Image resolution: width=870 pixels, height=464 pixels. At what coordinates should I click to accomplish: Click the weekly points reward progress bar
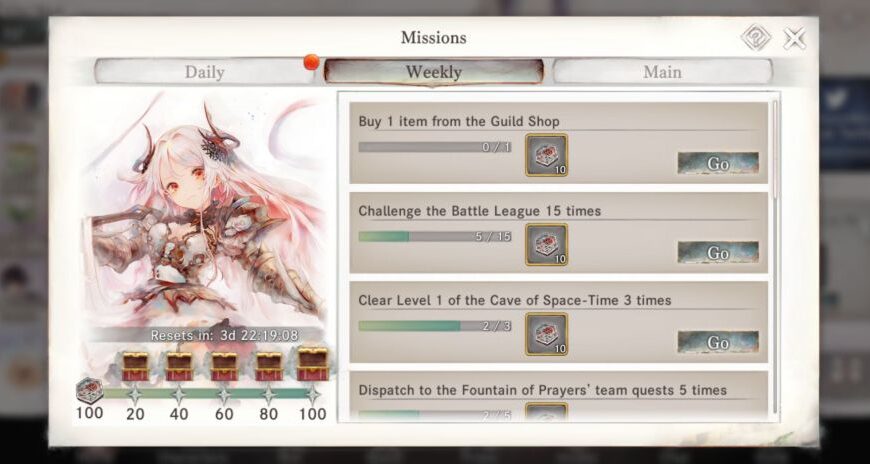pos(208,394)
